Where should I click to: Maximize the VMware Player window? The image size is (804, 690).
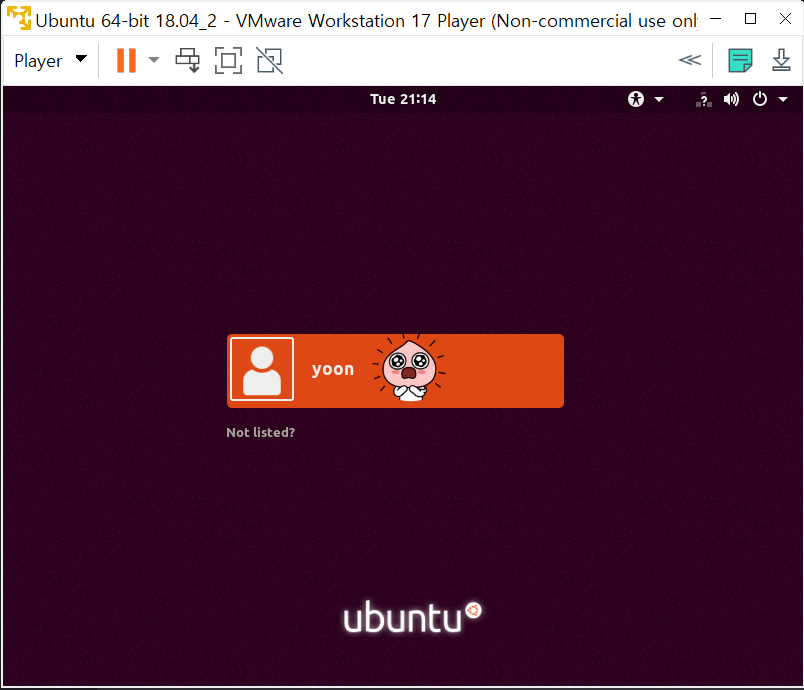750,19
